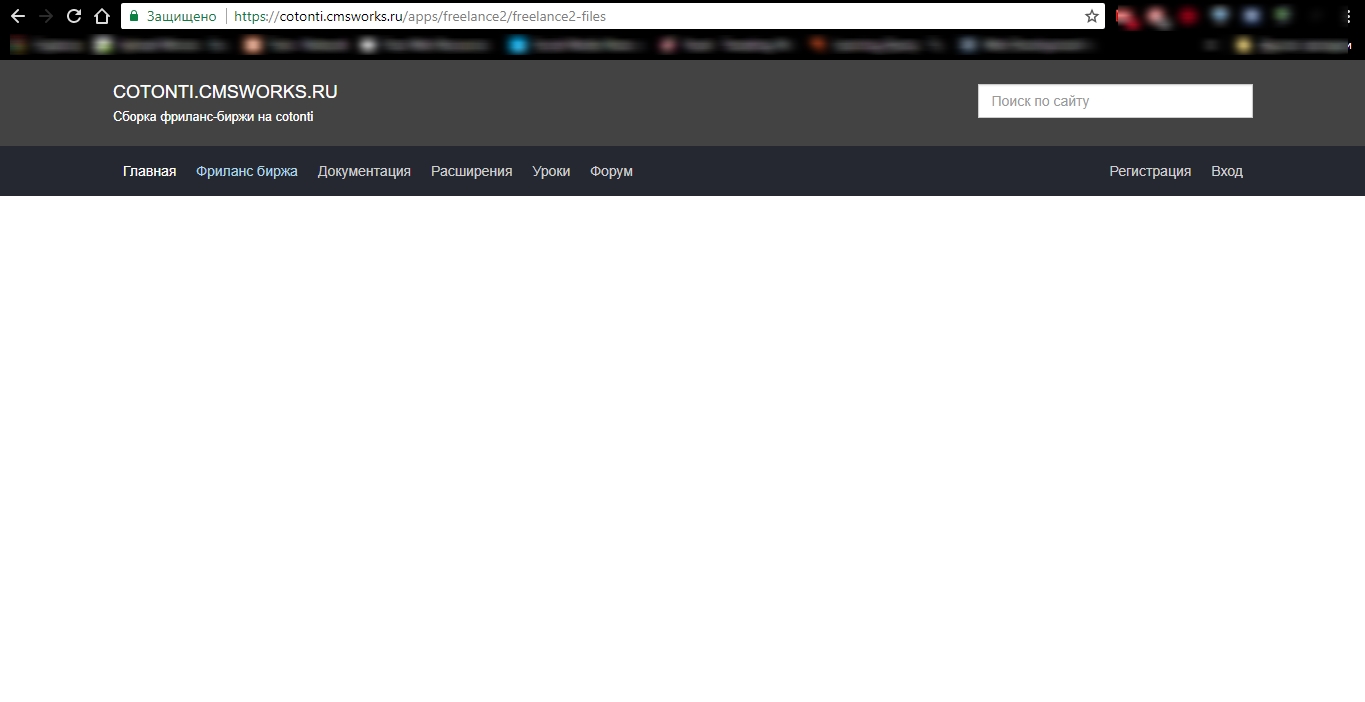Image resolution: width=1365 pixels, height=702 pixels.
Task: Open the Расширения page
Action: (x=471, y=171)
